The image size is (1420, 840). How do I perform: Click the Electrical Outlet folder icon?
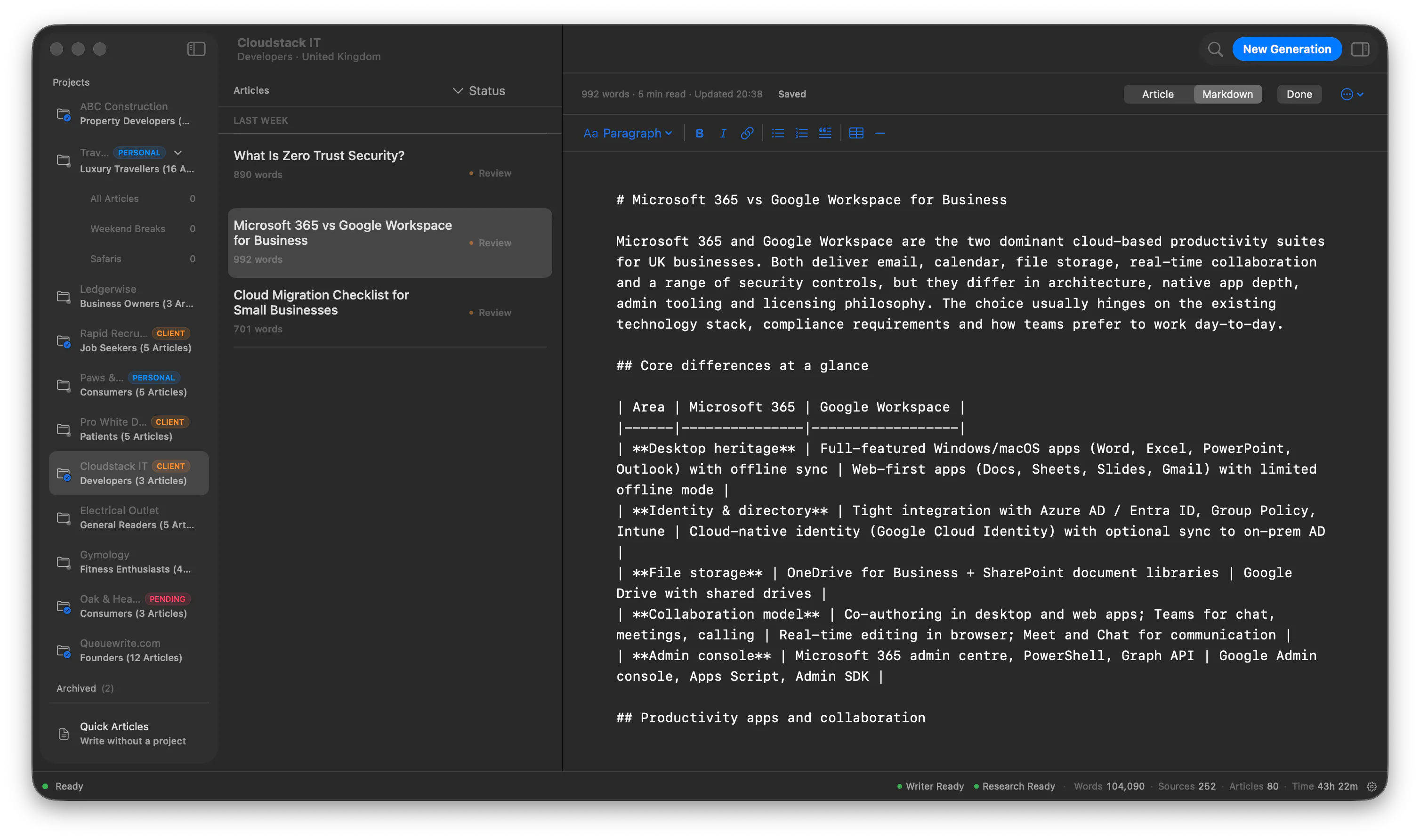pos(64,517)
